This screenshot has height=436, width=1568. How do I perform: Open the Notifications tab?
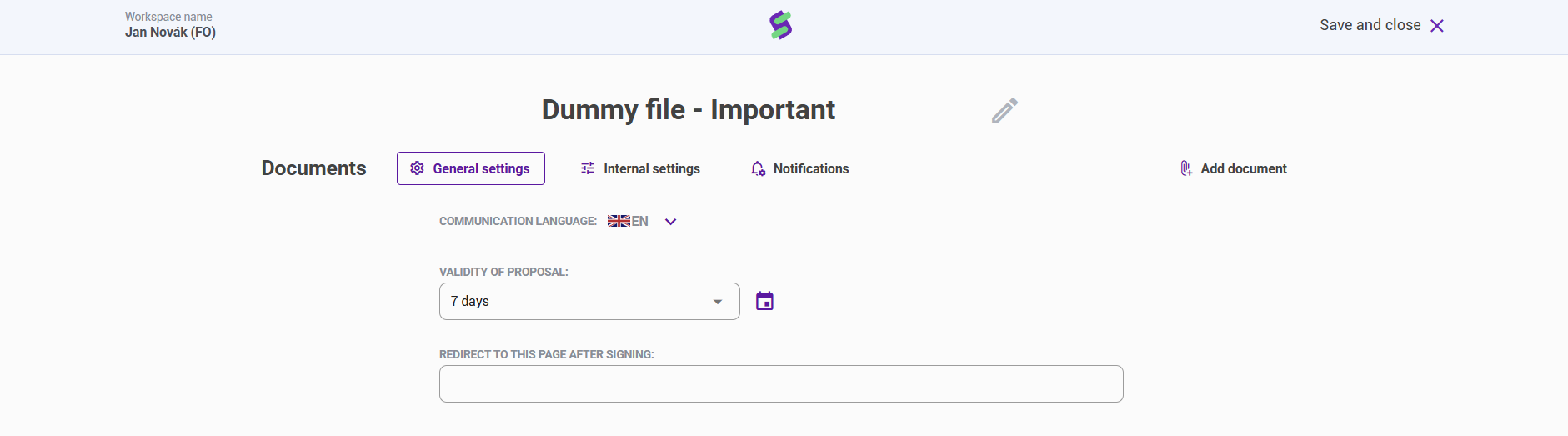[810, 168]
